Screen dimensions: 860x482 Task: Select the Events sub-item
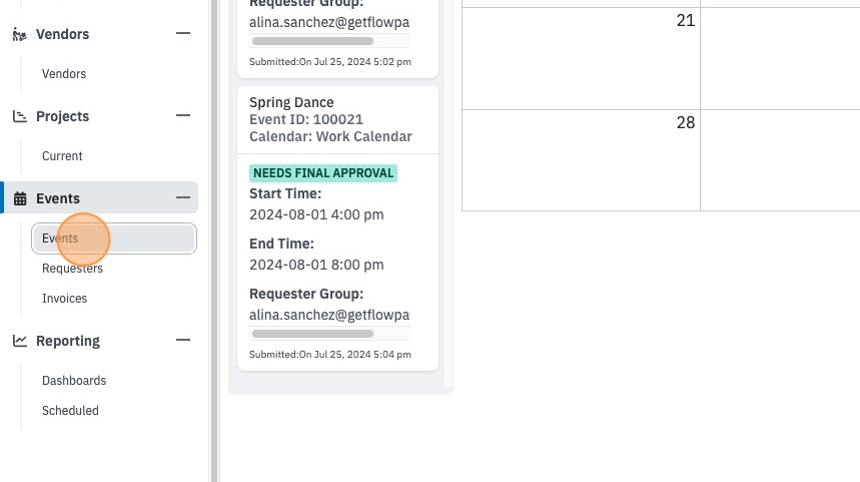pos(114,239)
